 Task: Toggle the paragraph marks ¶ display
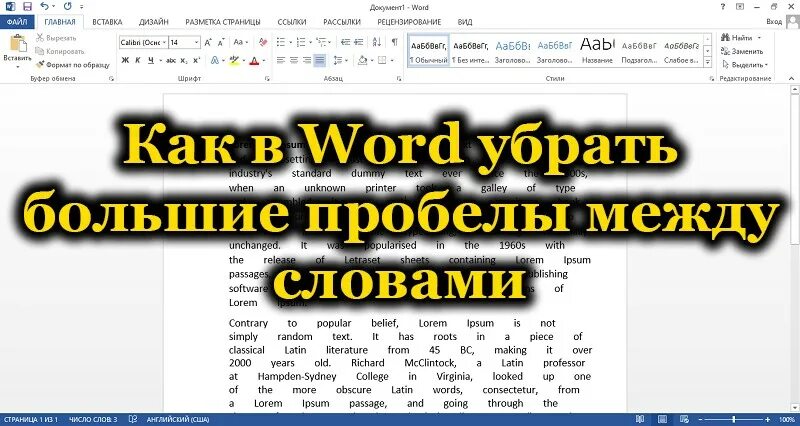pos(394,42)
